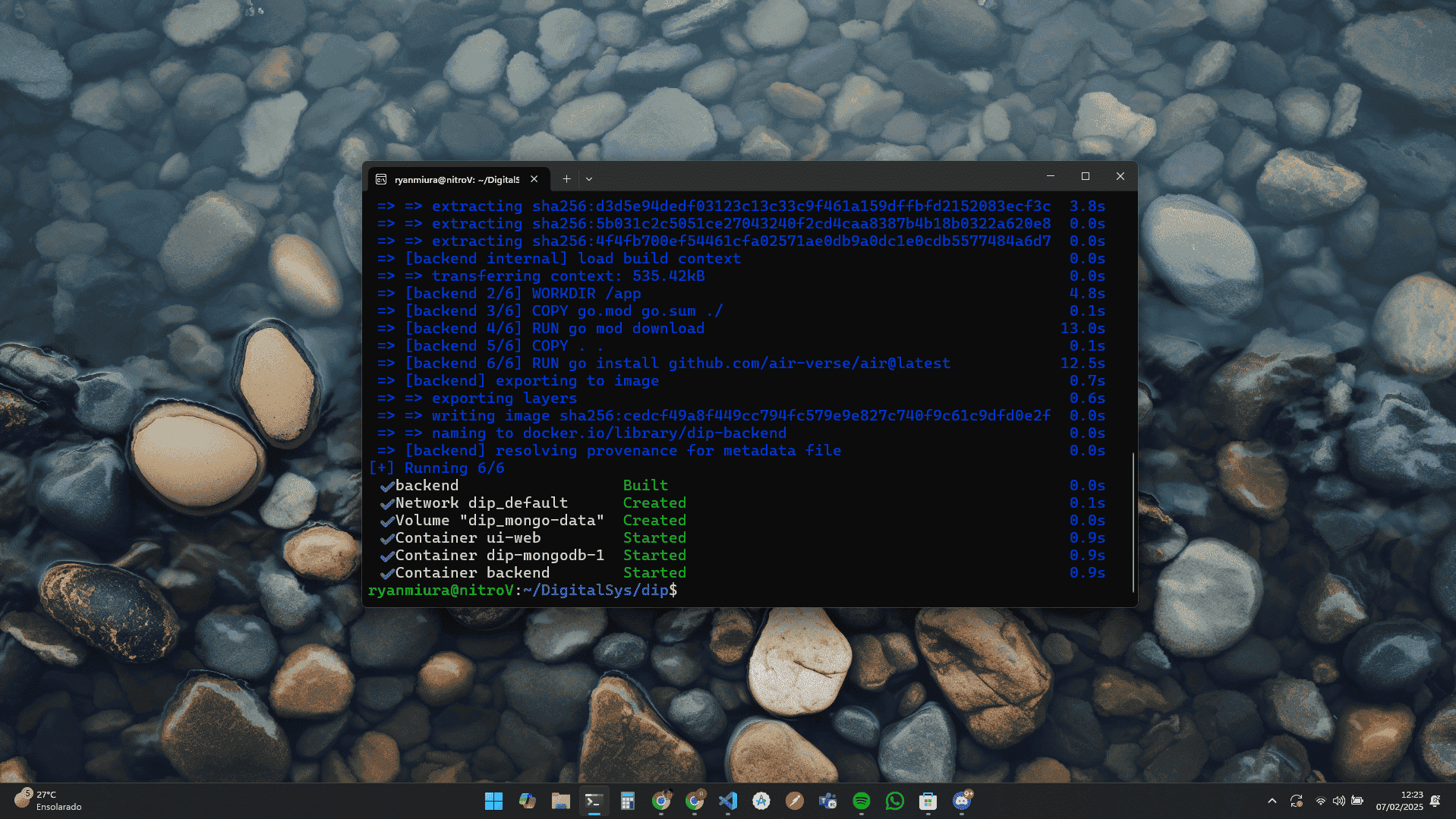The image size is (1456, 819).
Task: Open the clock and calendar flyout
Action: click(x=1399, y=801)
